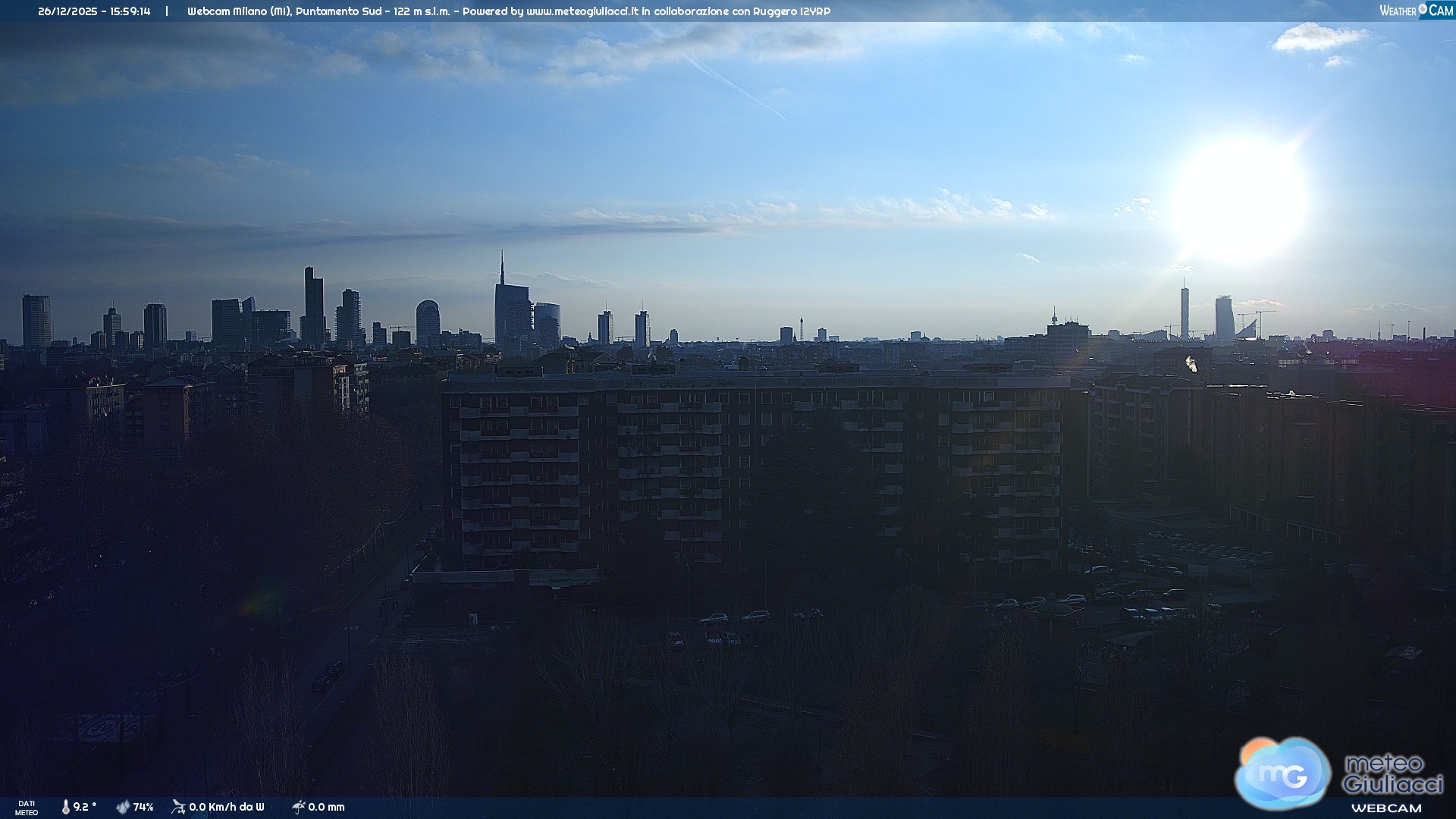Open the www.meteogiuliacci.it link text
Image resolution: width=1456 pixels, height=819 pixels.
click(582, 11)
